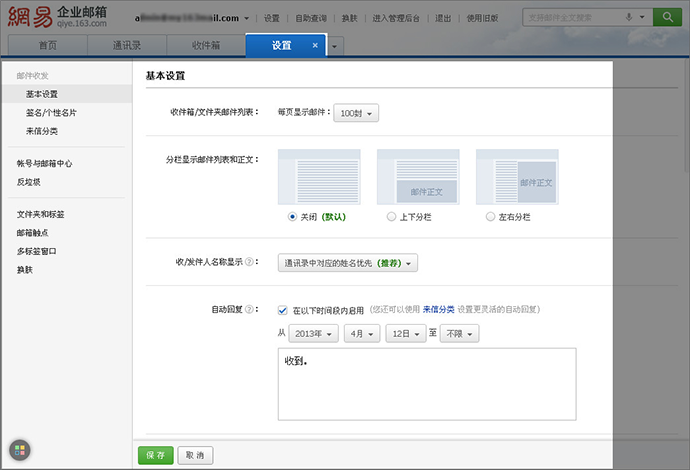Screen dimensions: 690x470
Task: Open the tab list arrow beside 设置 tab
Action: click(334, 46)
